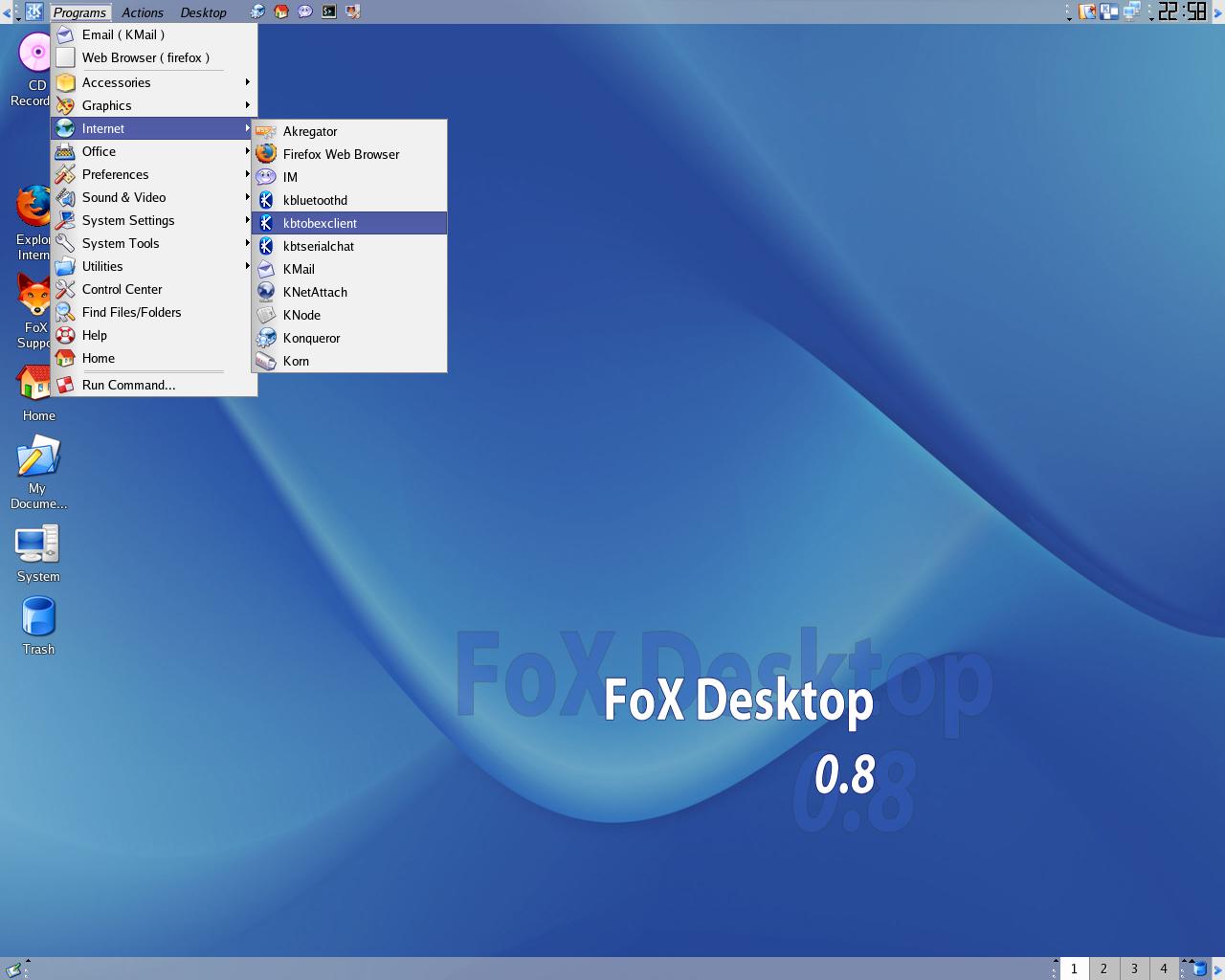Click the 22:58 clock display

1182,11
